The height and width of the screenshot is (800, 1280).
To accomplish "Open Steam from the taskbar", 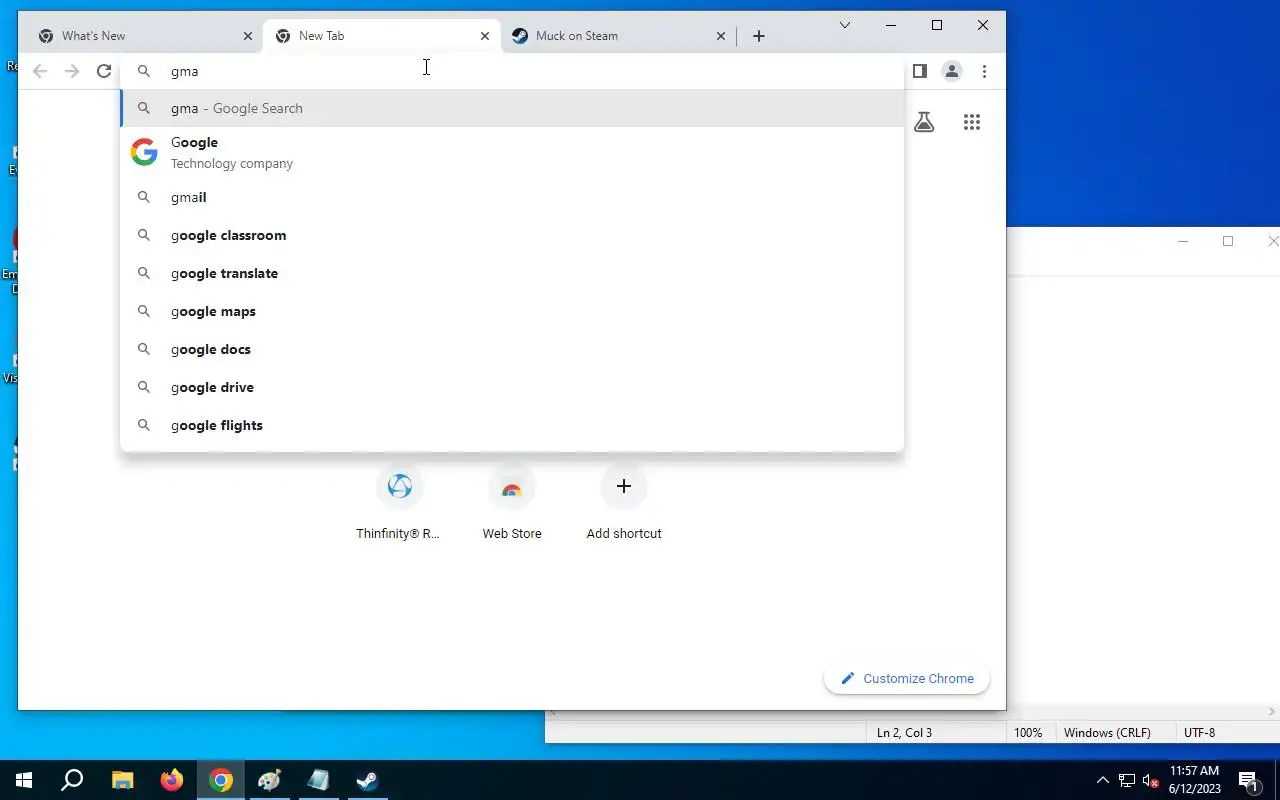I will [368, 780].
